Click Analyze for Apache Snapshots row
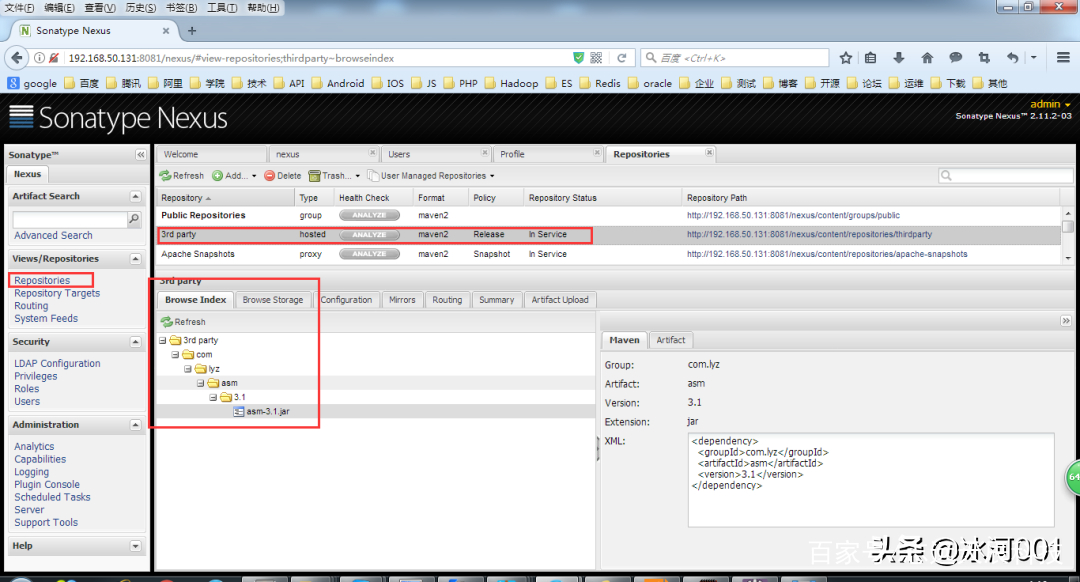The image size is (1080, 582). [x=369, y=254]
